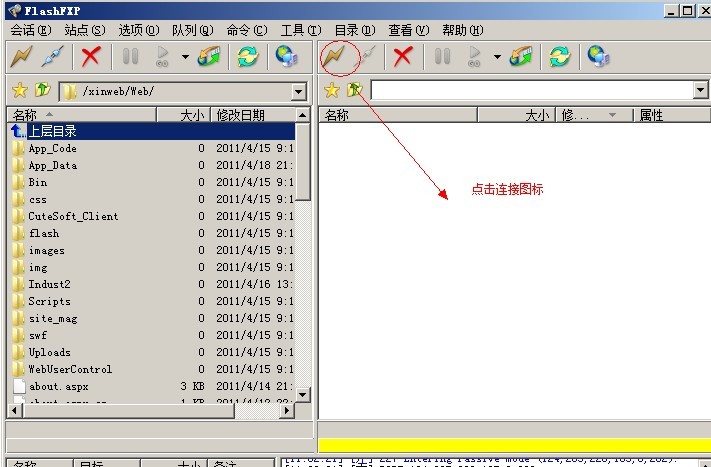
Task: Sort left pane by 大小 column header
Action: tap(184, 115)
